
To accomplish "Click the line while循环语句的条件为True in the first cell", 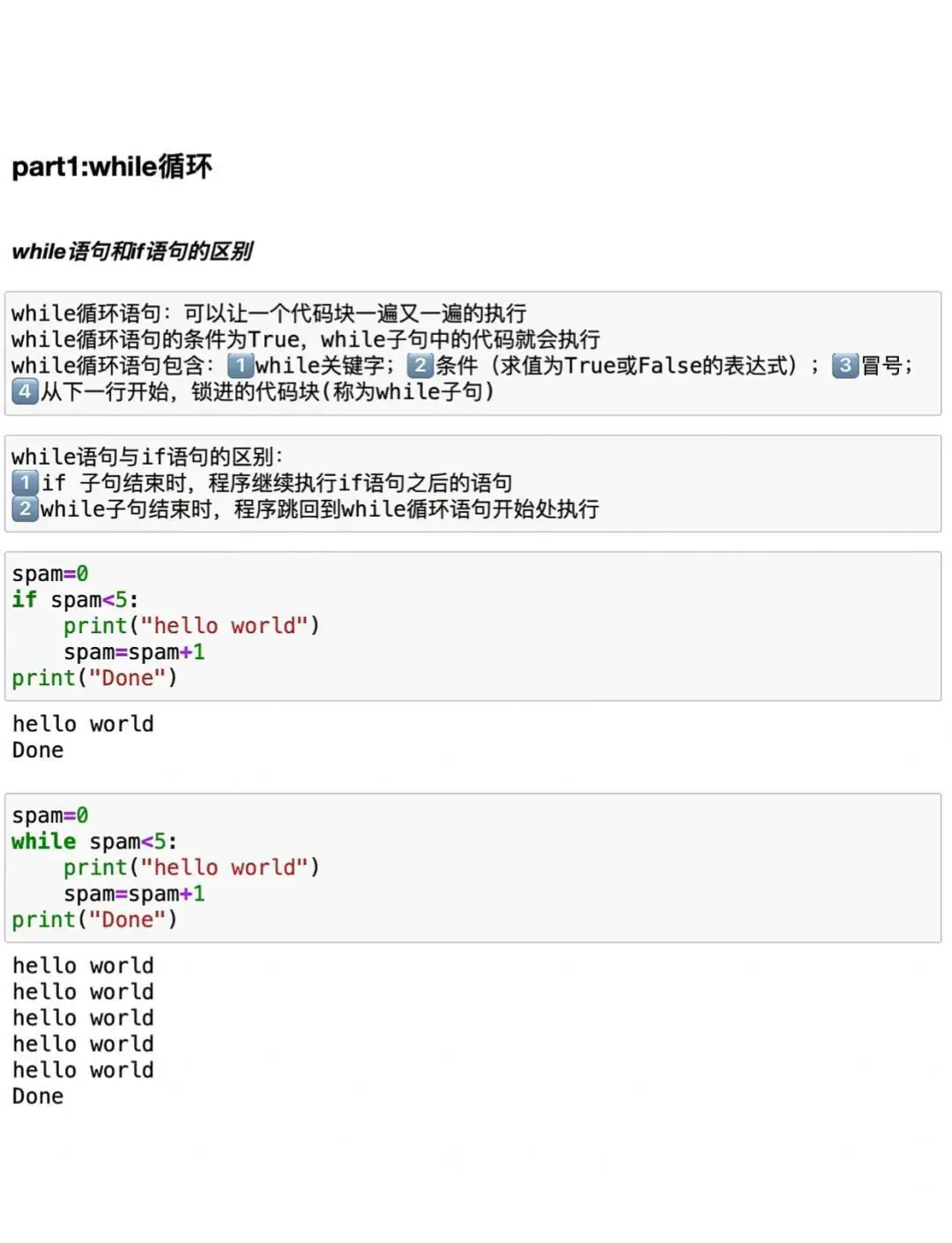I will pos(305,339).
